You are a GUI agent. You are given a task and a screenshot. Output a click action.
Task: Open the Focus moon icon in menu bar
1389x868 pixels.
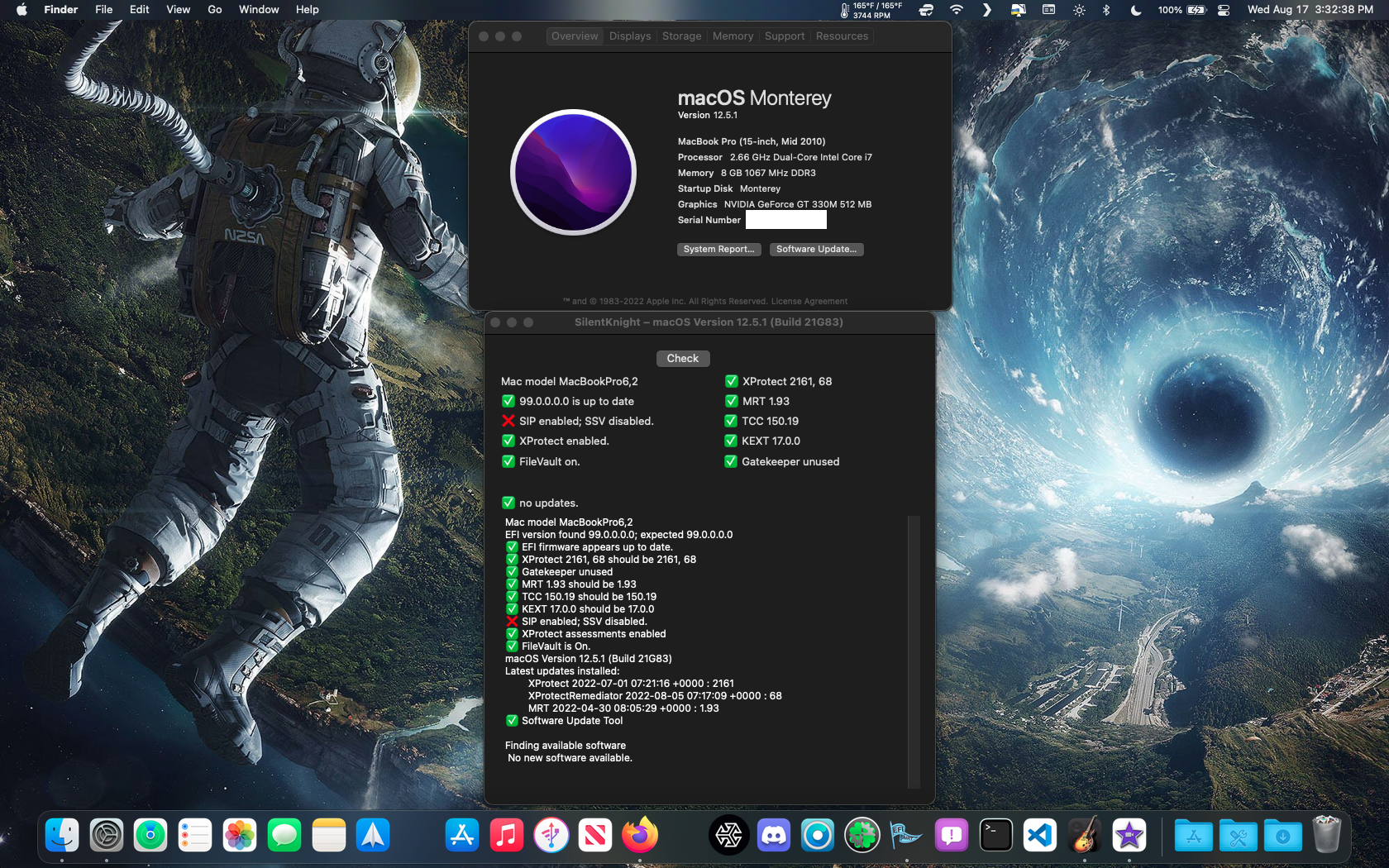[x=1136, y=10]
